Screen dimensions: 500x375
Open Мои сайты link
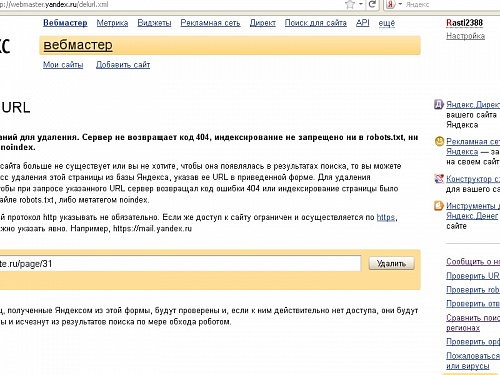pos(63,65)
